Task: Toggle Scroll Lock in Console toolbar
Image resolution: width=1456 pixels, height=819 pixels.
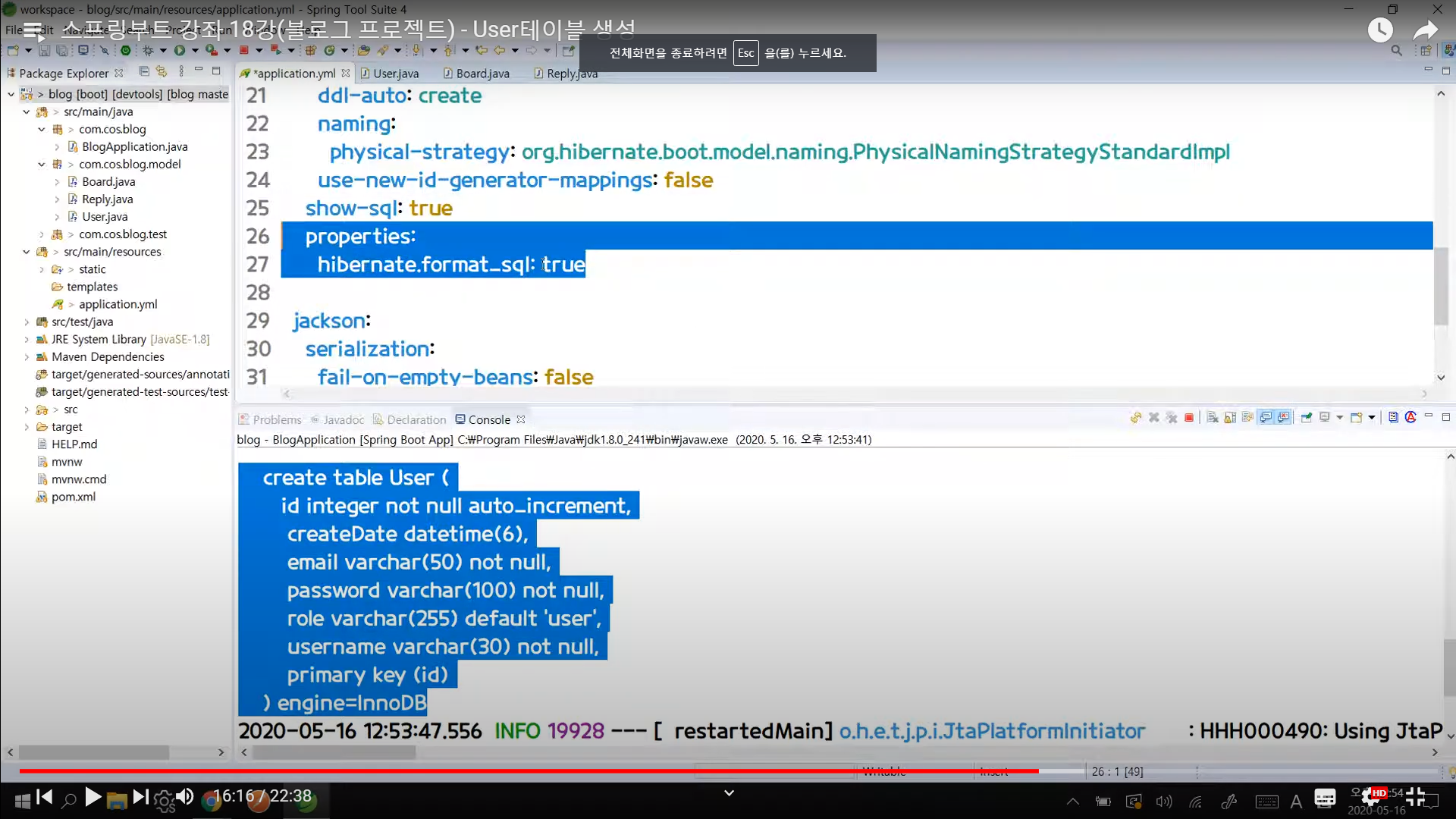Action: 1230,418
